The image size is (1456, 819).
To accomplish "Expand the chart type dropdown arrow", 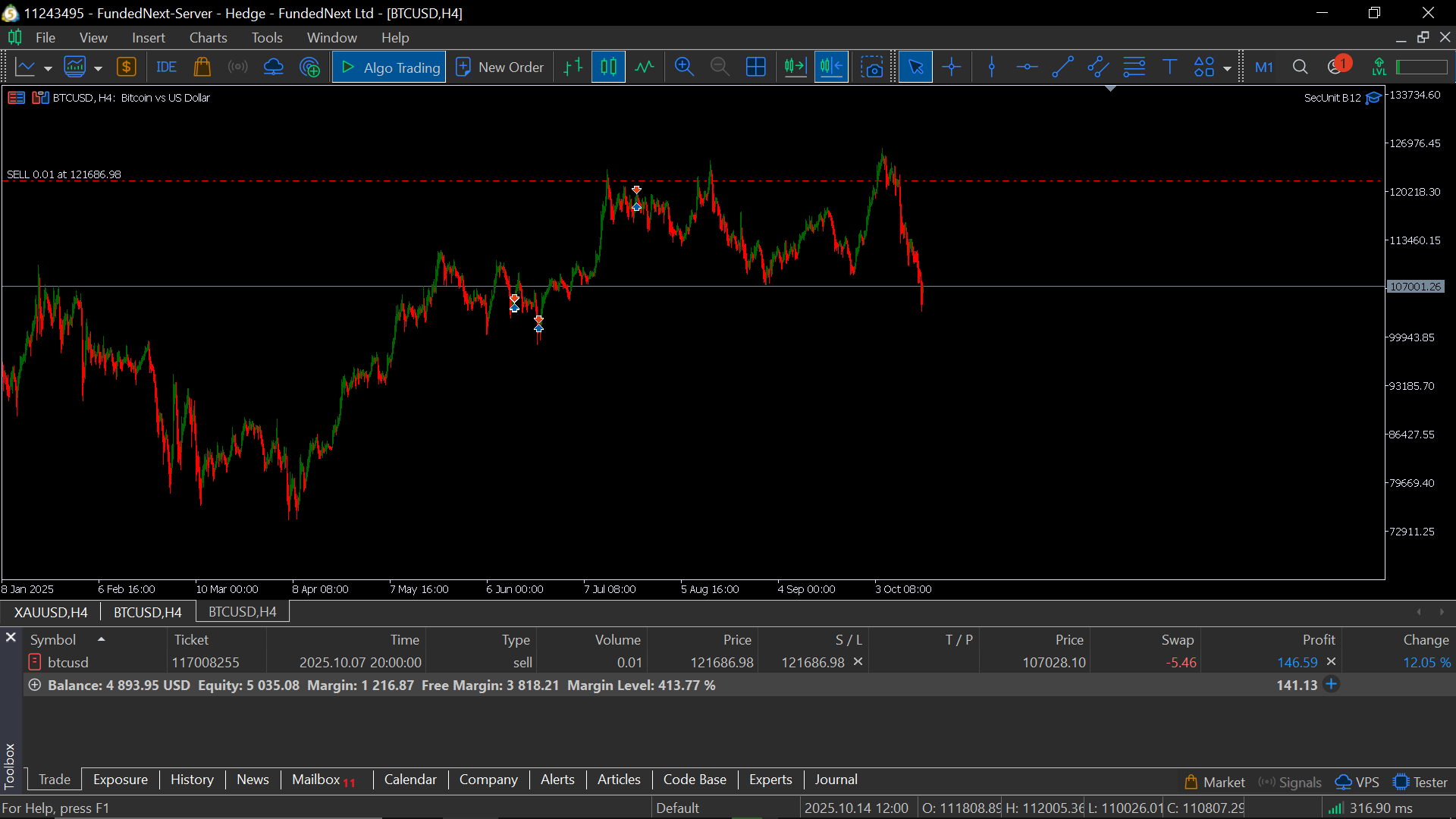I will [x=48, y=68].
